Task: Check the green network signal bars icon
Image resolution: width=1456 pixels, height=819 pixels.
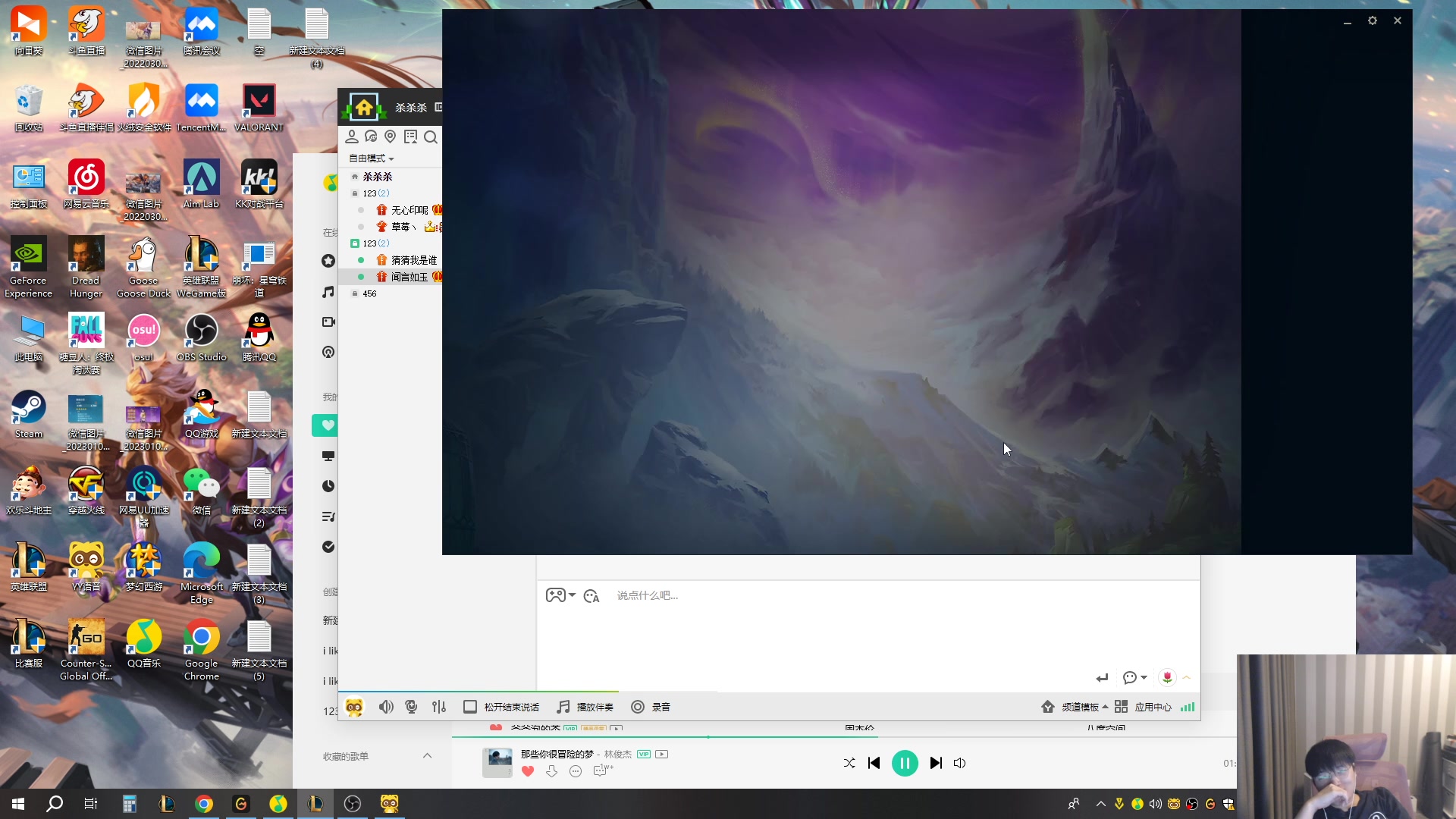Action: (1188, 707)
